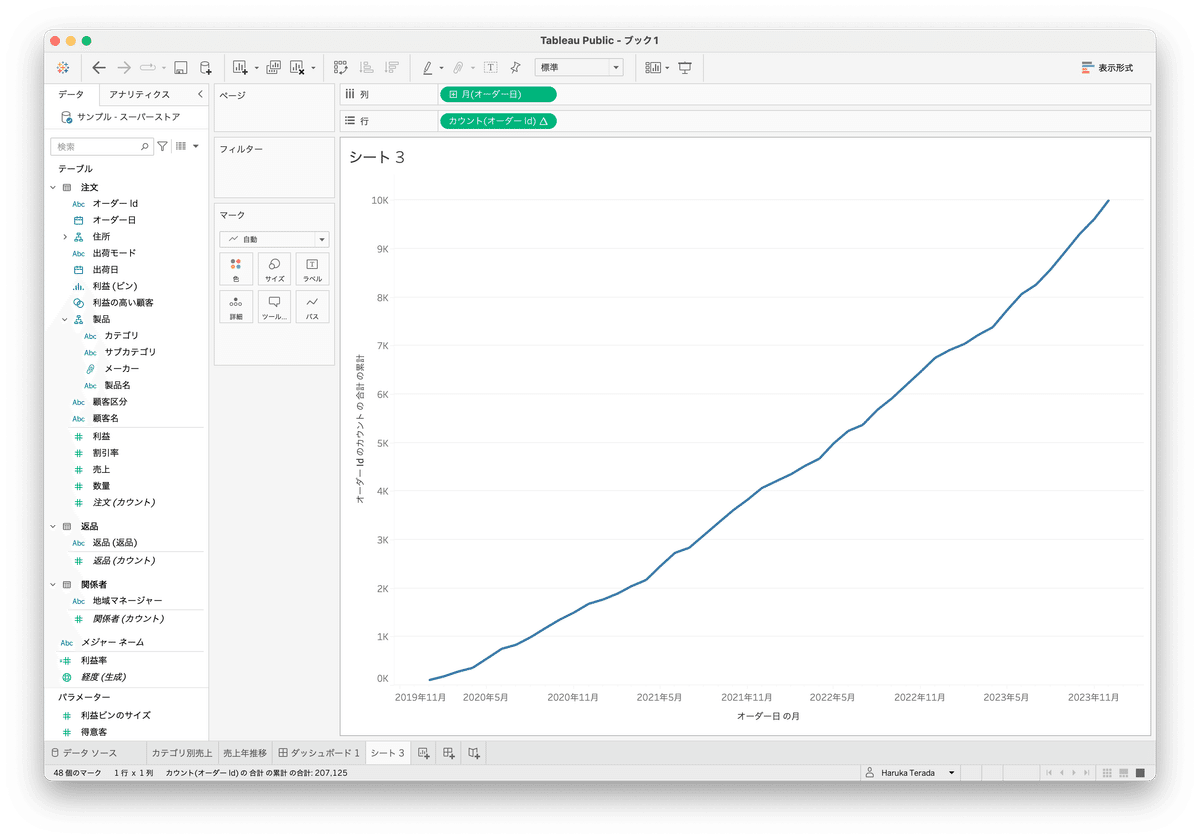The height and width of the screenshot is (839, 1200).
Task: Undo the last action with the back arrow
Action: coord(98,68)
